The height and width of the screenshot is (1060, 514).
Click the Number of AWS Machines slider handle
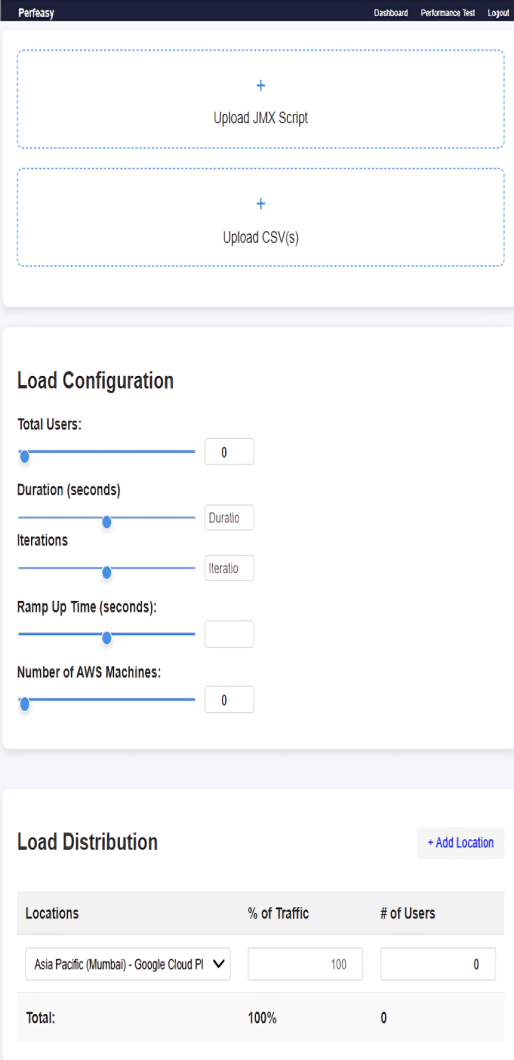(24, 704)
